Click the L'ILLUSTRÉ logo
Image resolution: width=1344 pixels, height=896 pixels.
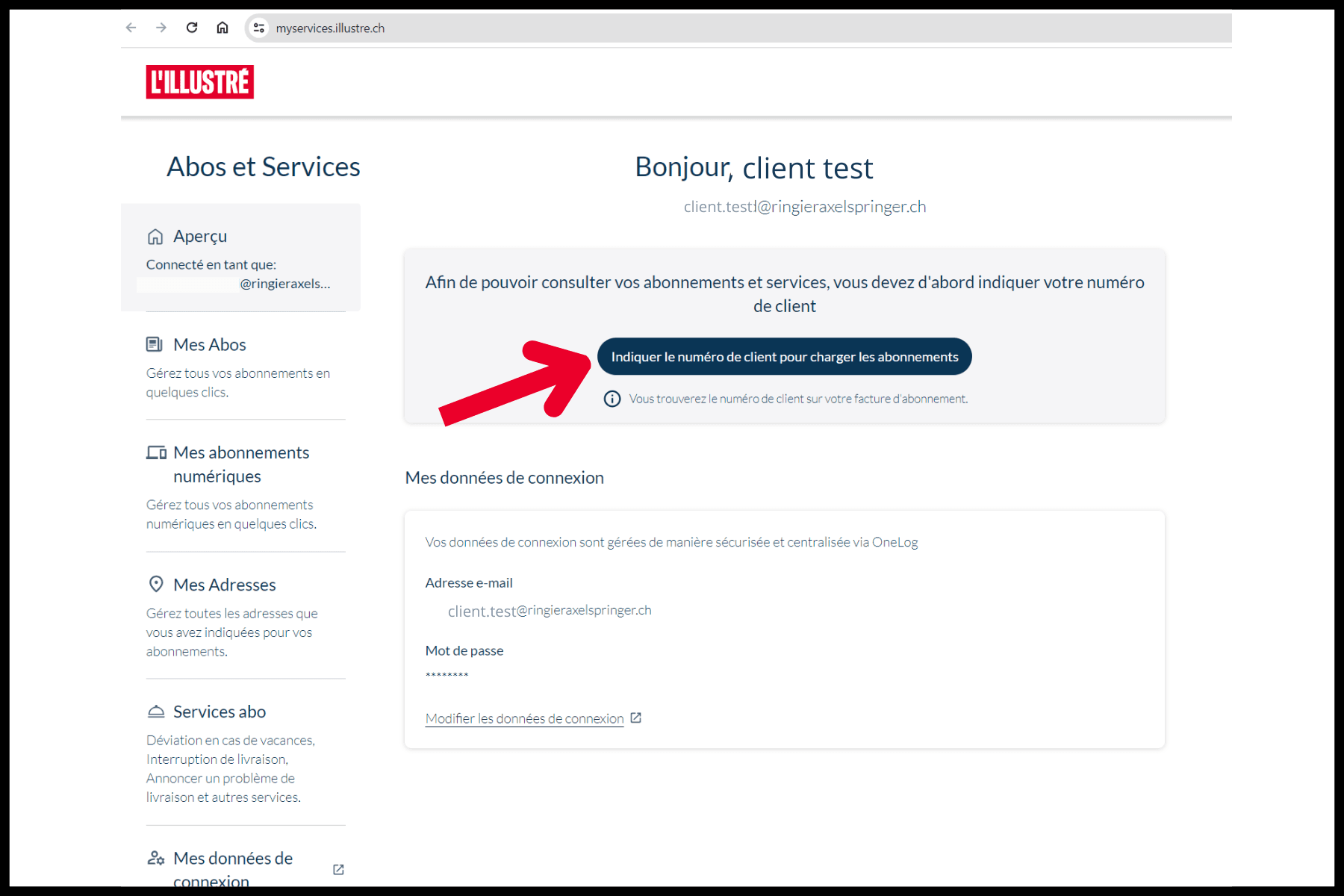click(199, 83)
